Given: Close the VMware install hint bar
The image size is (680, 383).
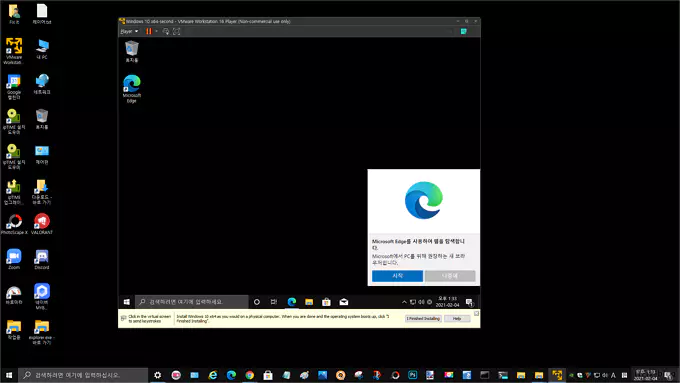Looking at the screenshot, I should (476, 313).
